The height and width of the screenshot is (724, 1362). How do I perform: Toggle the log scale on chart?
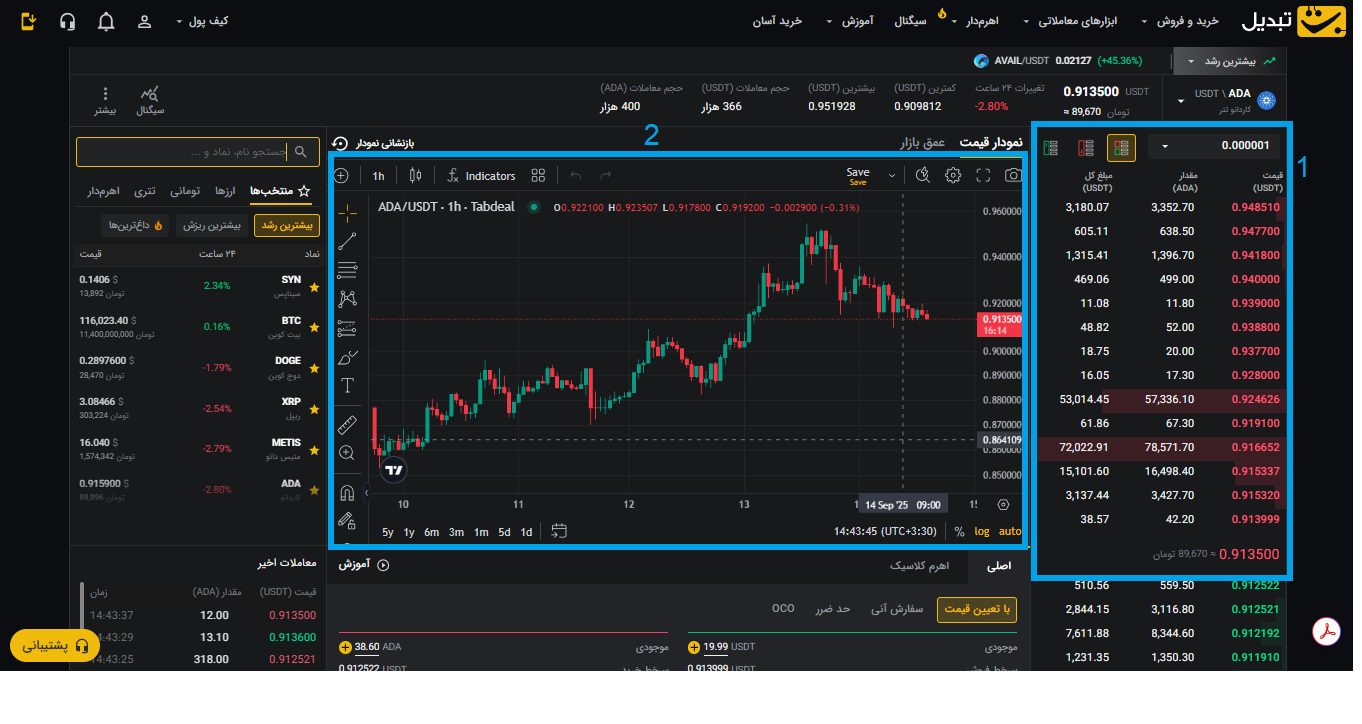(x=982, y=532)
